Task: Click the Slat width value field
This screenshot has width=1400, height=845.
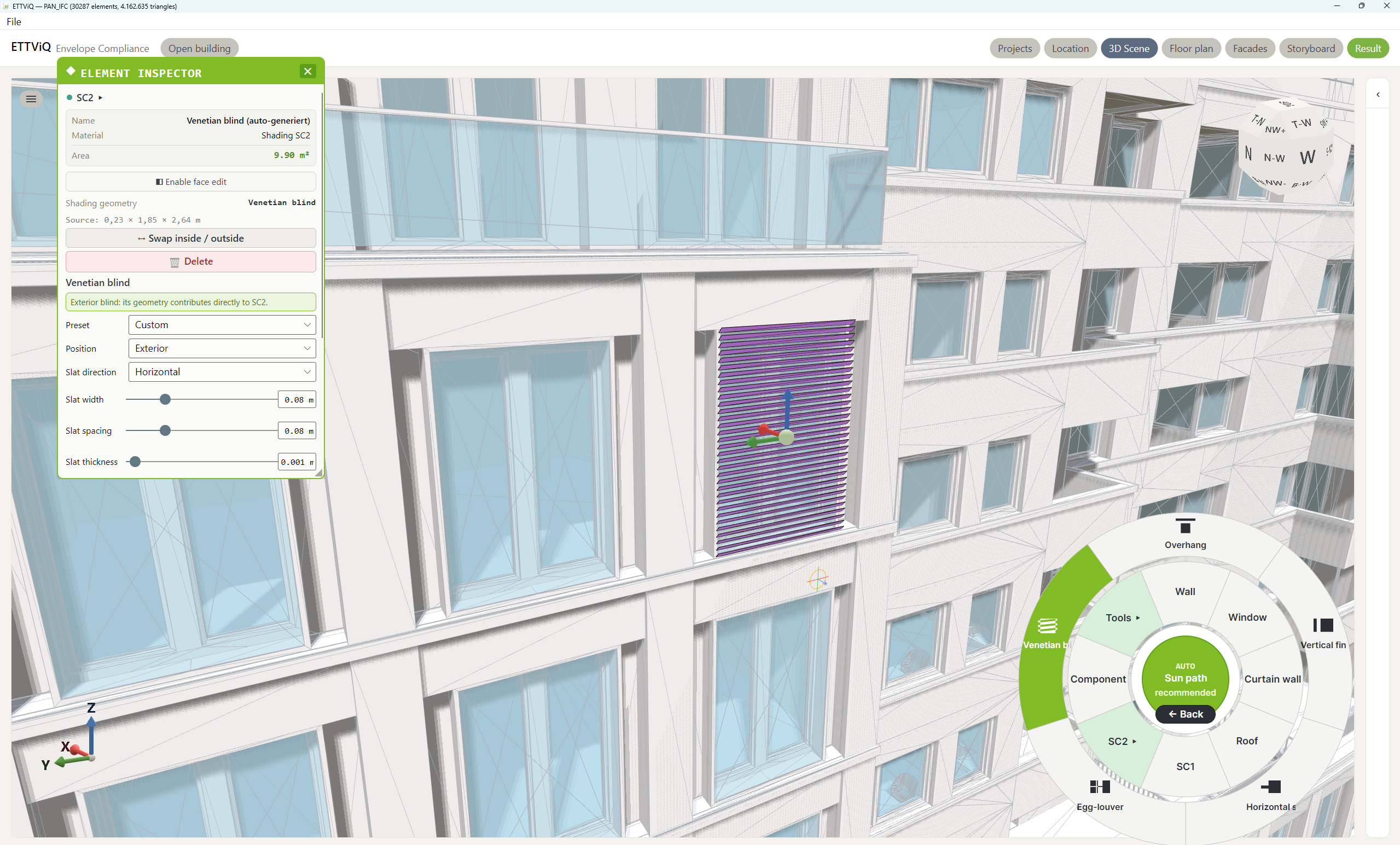Action: [x=297, y=400]
